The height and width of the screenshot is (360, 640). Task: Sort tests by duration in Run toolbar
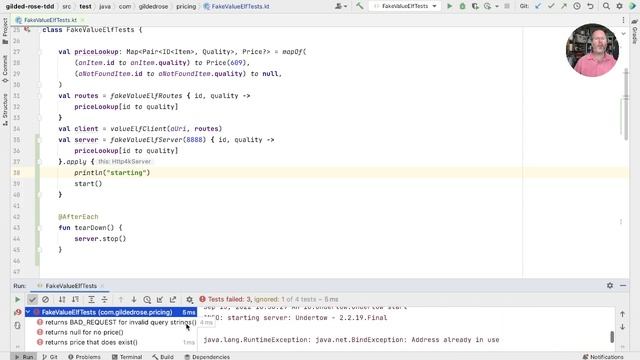point(76,300)
